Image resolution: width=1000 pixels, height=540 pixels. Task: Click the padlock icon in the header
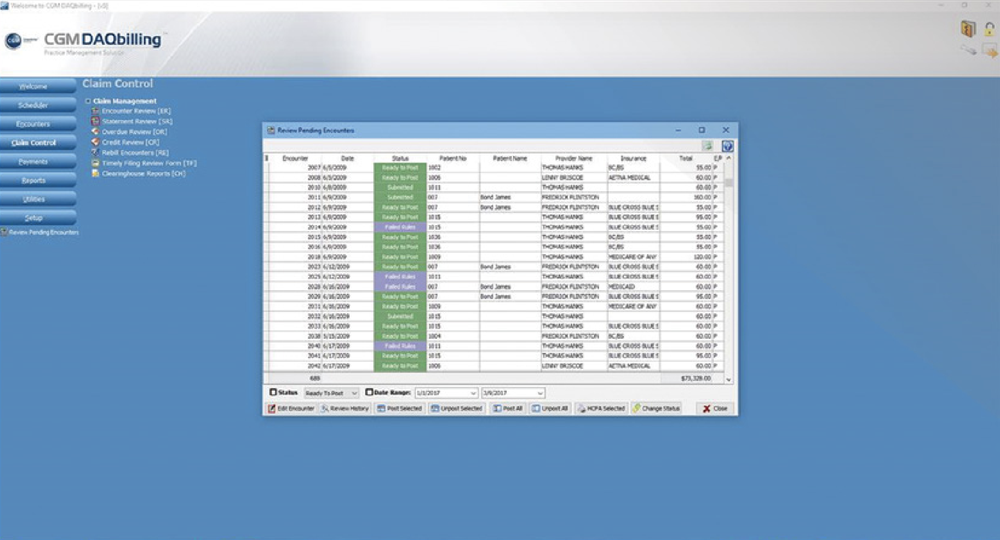tap(989, 29)
